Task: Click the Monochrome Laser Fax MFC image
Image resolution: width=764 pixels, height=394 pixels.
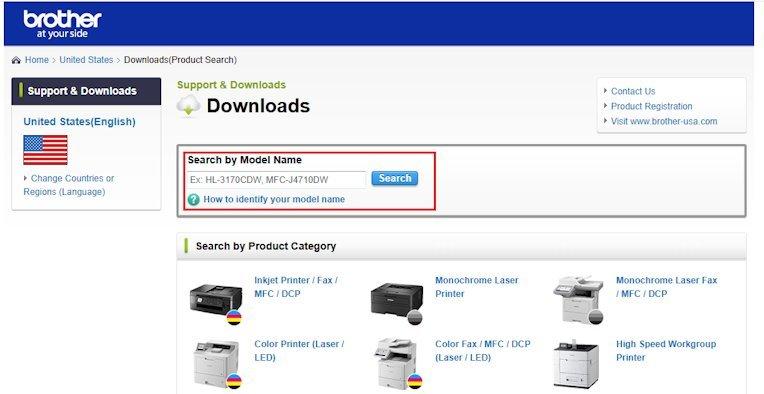Action: pos(578,300)
